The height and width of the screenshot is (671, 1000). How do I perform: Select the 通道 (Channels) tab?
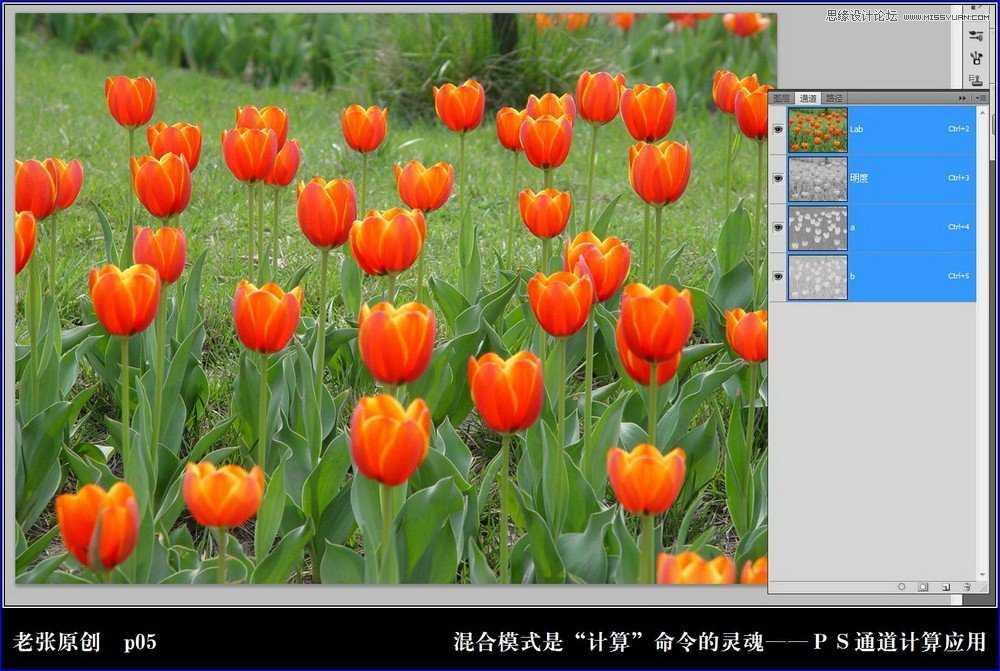tap(808, 98)
